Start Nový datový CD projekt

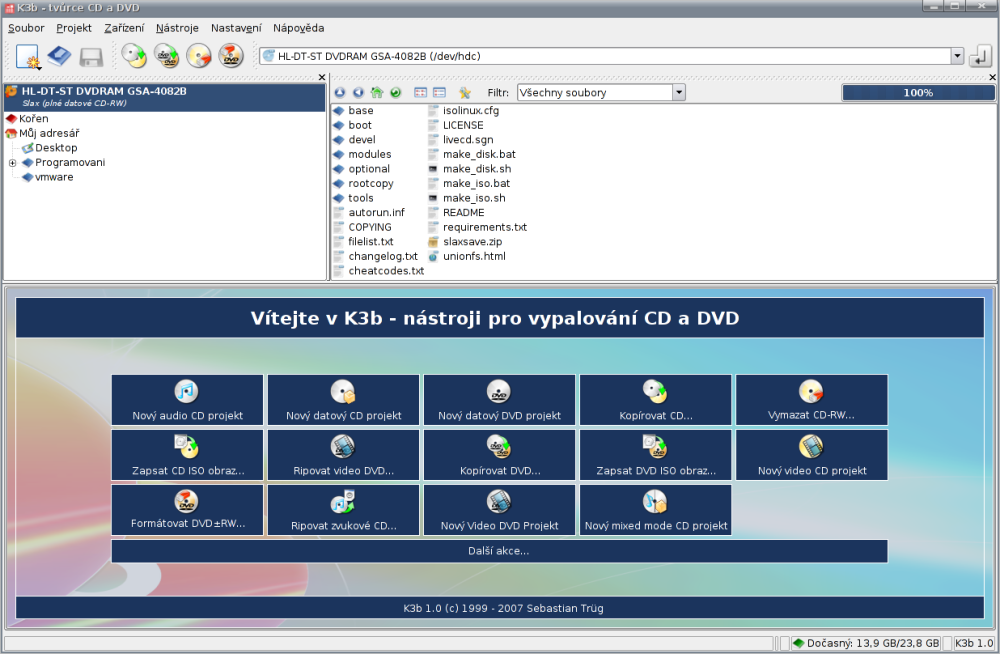pyautogui.click(x=344, y=400)
